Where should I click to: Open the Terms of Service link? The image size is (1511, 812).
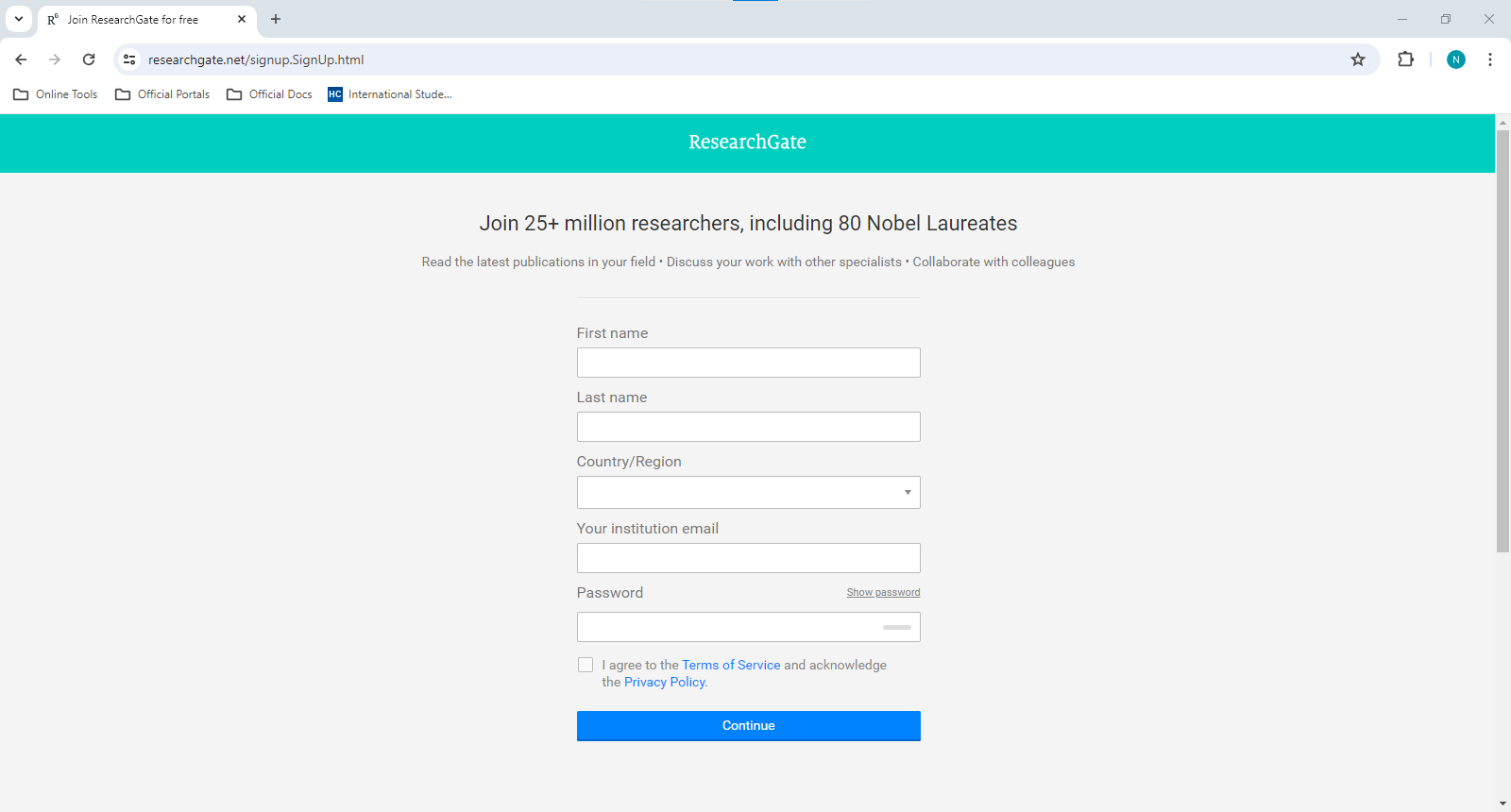coord(731,665)
